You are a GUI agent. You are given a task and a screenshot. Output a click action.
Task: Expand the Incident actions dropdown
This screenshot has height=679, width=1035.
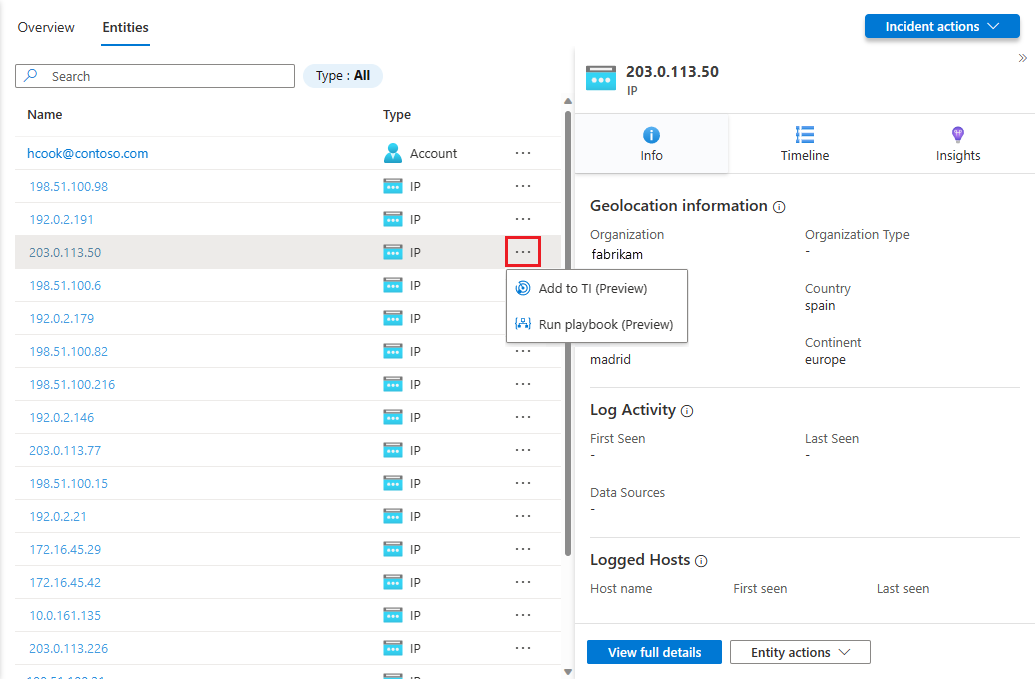click(941, 26)
